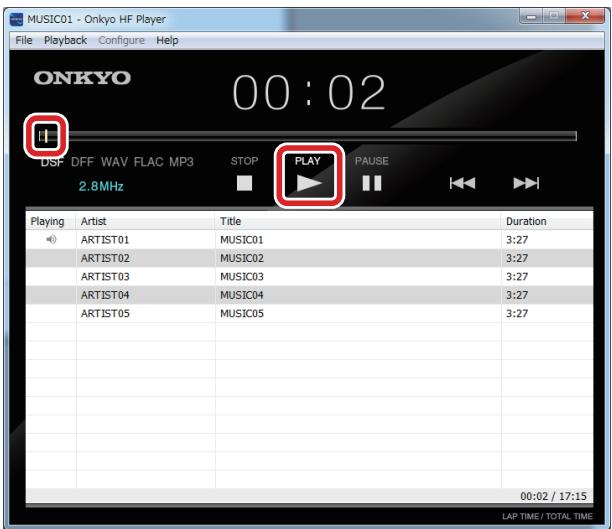Click the FLAC format indicator
The height and width of the screenshot is (529, 612).
(148, 162)
